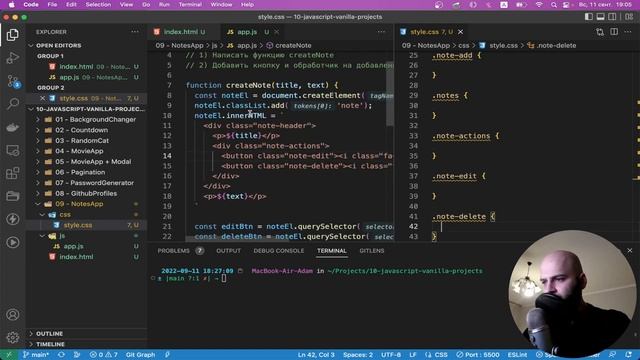Open the Selection menu

pos(98,4)
